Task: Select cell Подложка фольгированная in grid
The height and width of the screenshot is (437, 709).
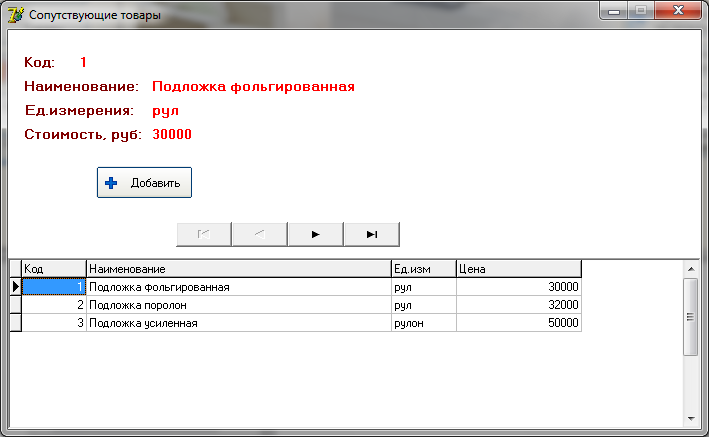Action: (x=239, y=287)
